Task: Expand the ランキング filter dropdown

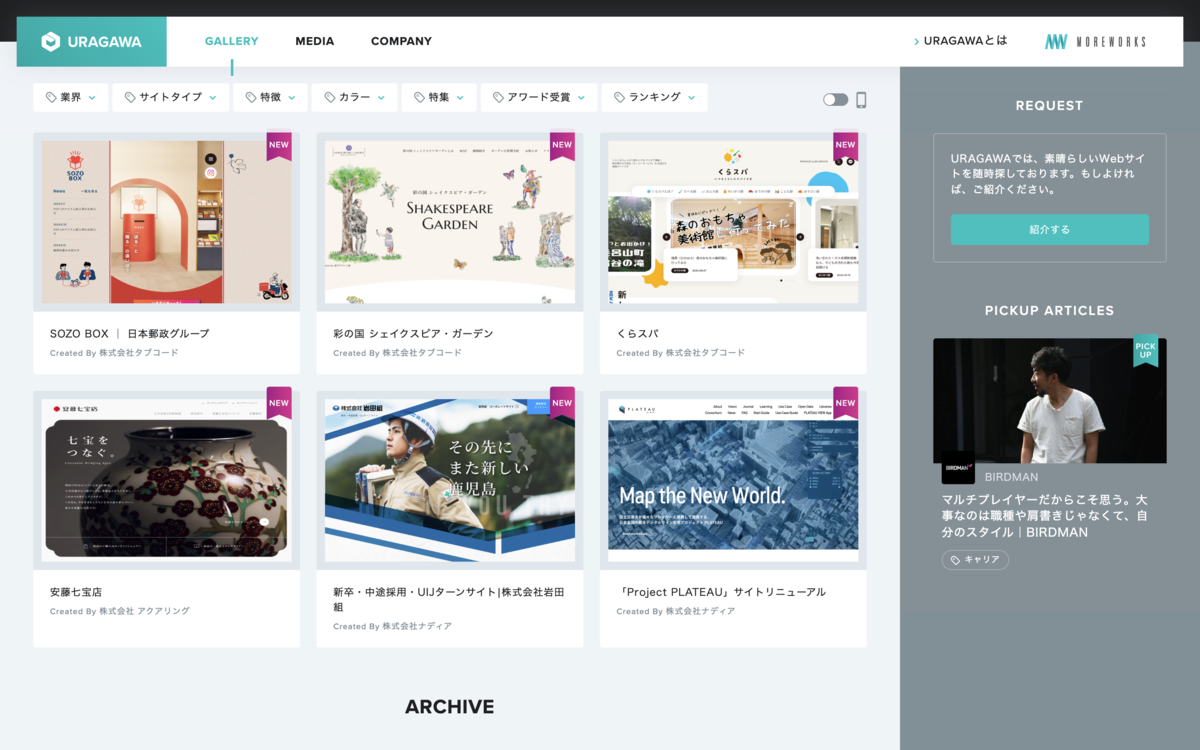Action: tap(654, 97)
